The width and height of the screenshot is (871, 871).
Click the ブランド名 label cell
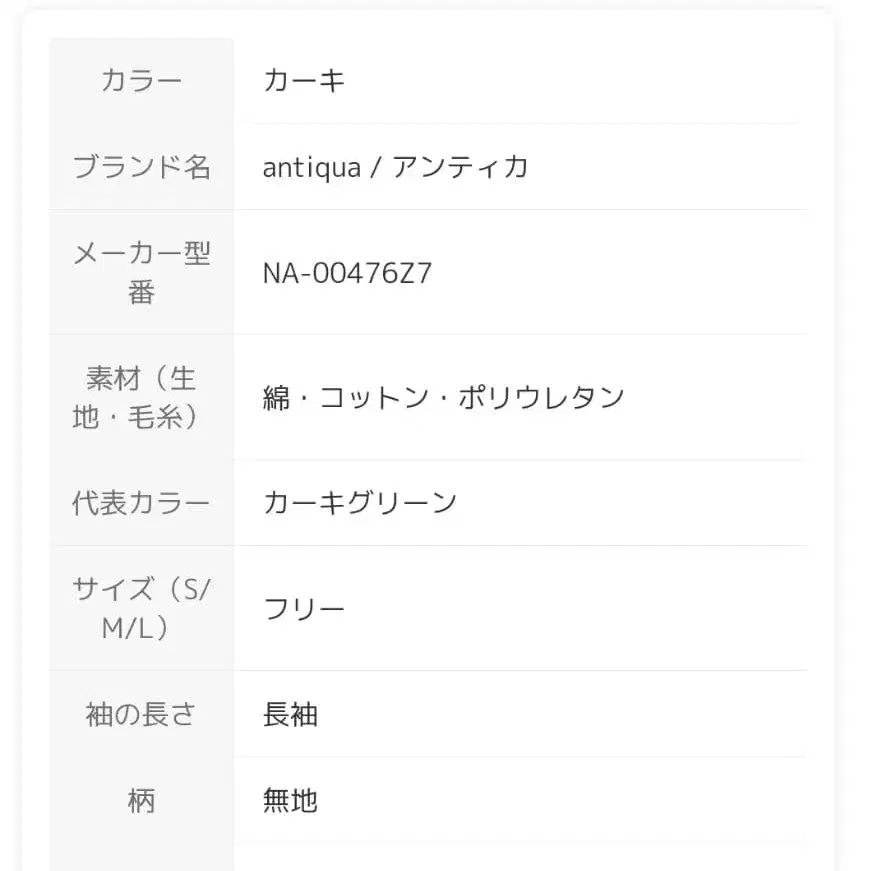pos(141,166)
